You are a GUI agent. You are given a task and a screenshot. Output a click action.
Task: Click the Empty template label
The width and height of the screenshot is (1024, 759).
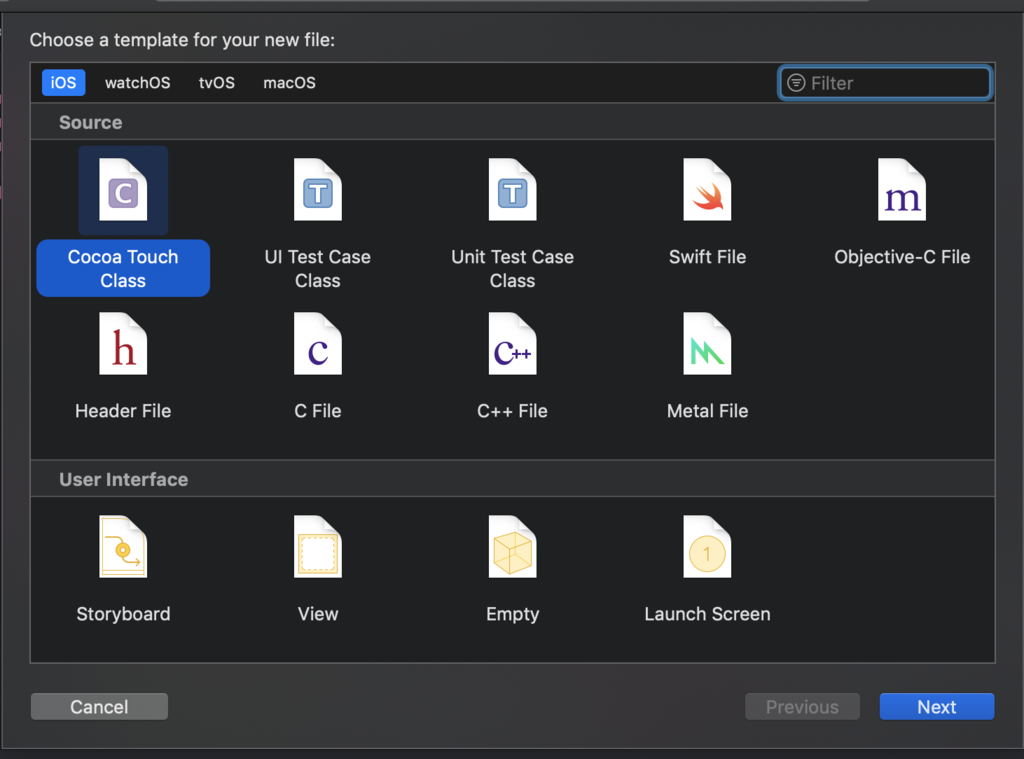coord(513,614)
